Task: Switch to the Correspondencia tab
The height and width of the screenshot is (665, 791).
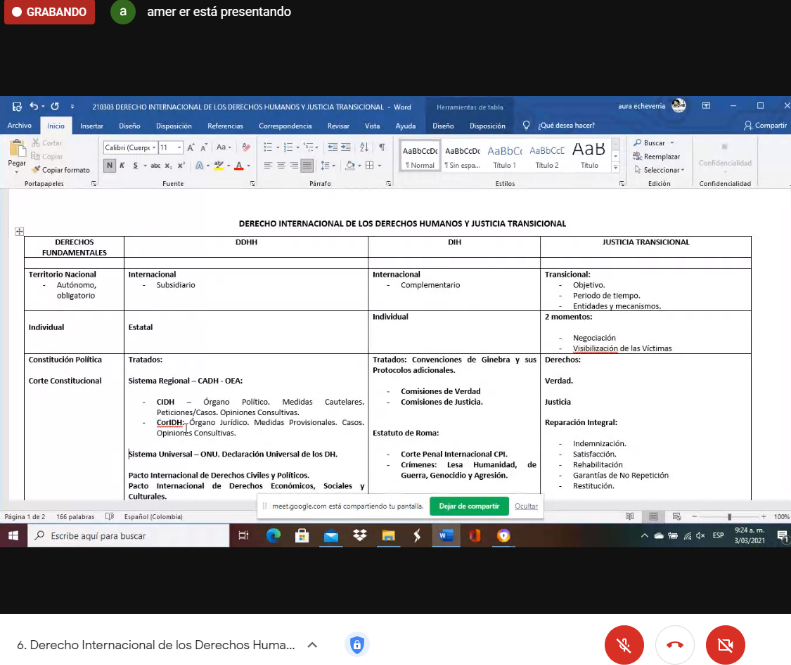Action: [x=285, y=126]
